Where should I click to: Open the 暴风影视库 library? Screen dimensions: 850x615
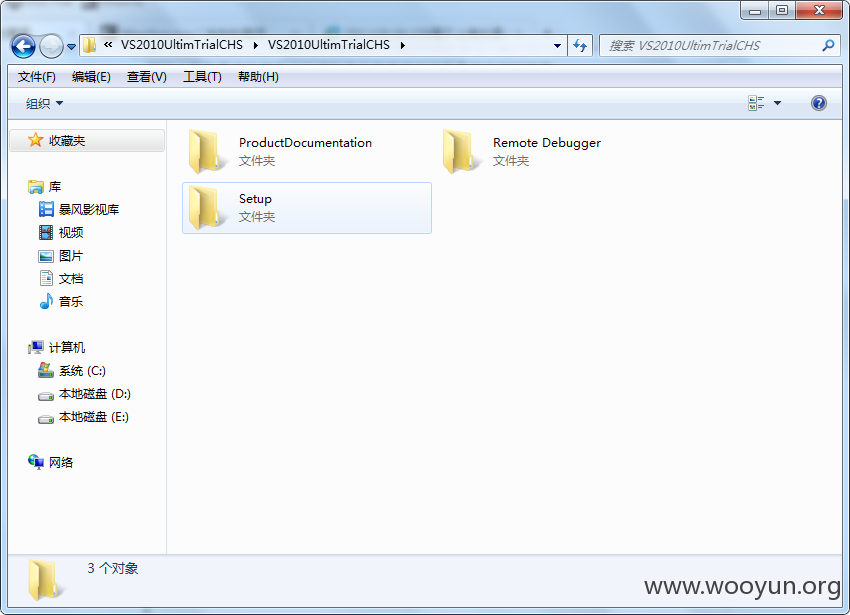(x=89, y=210)
